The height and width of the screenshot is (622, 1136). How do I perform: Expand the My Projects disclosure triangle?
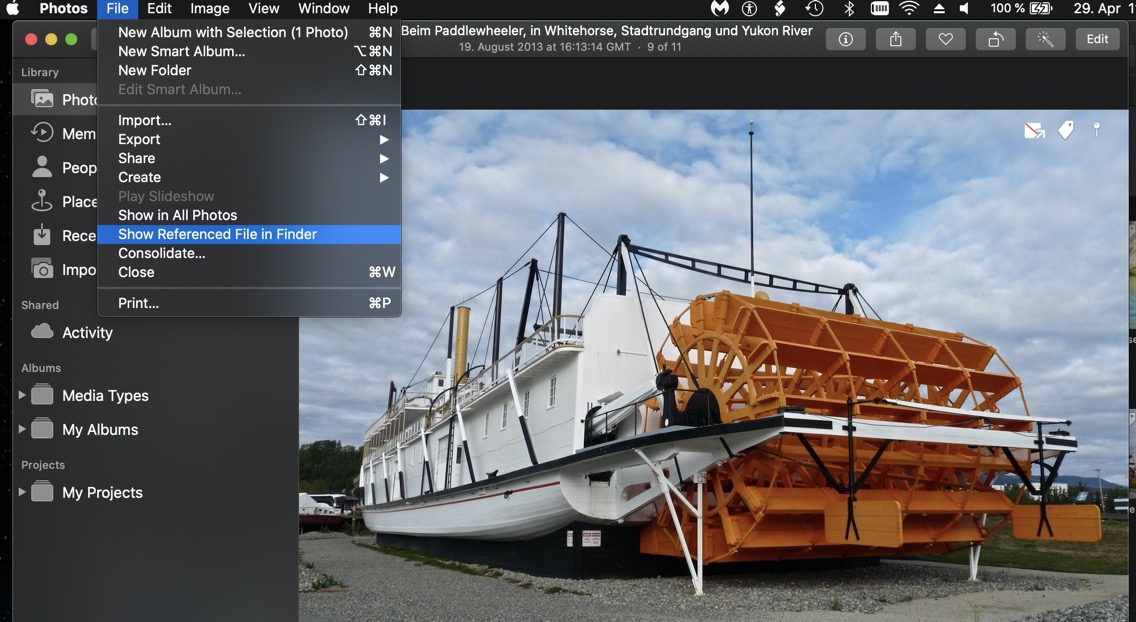pos(22,493)
